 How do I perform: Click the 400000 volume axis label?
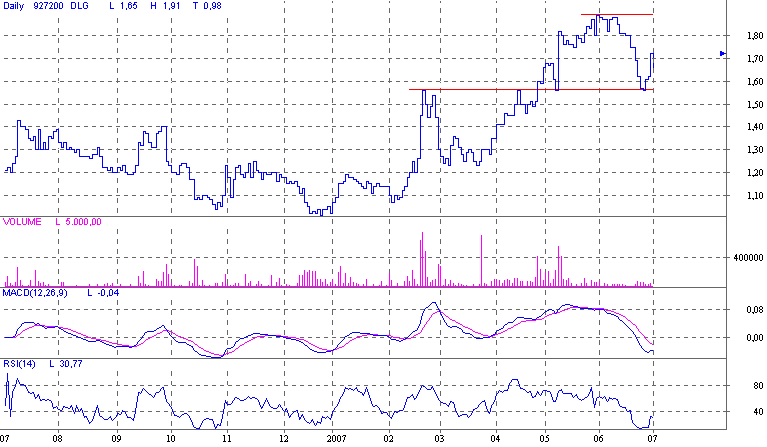click(747, 258)
